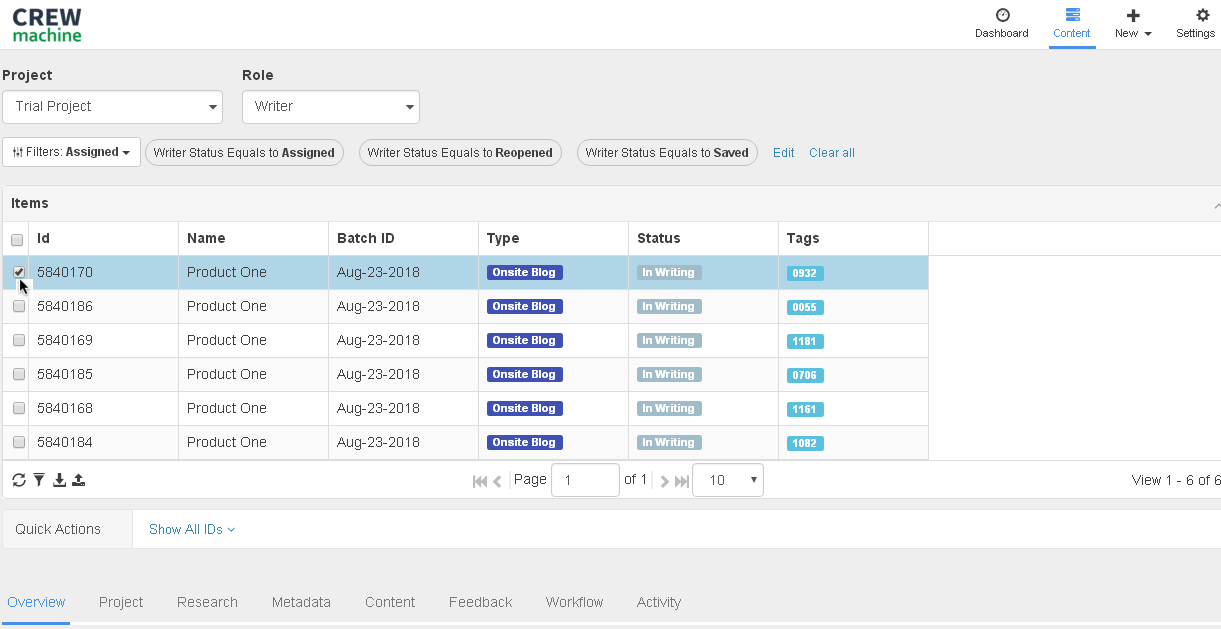Viewport: 1221px width, 629px height.
Task: Check the row 5840169 checkbox
Action: [x=19, y=340]
